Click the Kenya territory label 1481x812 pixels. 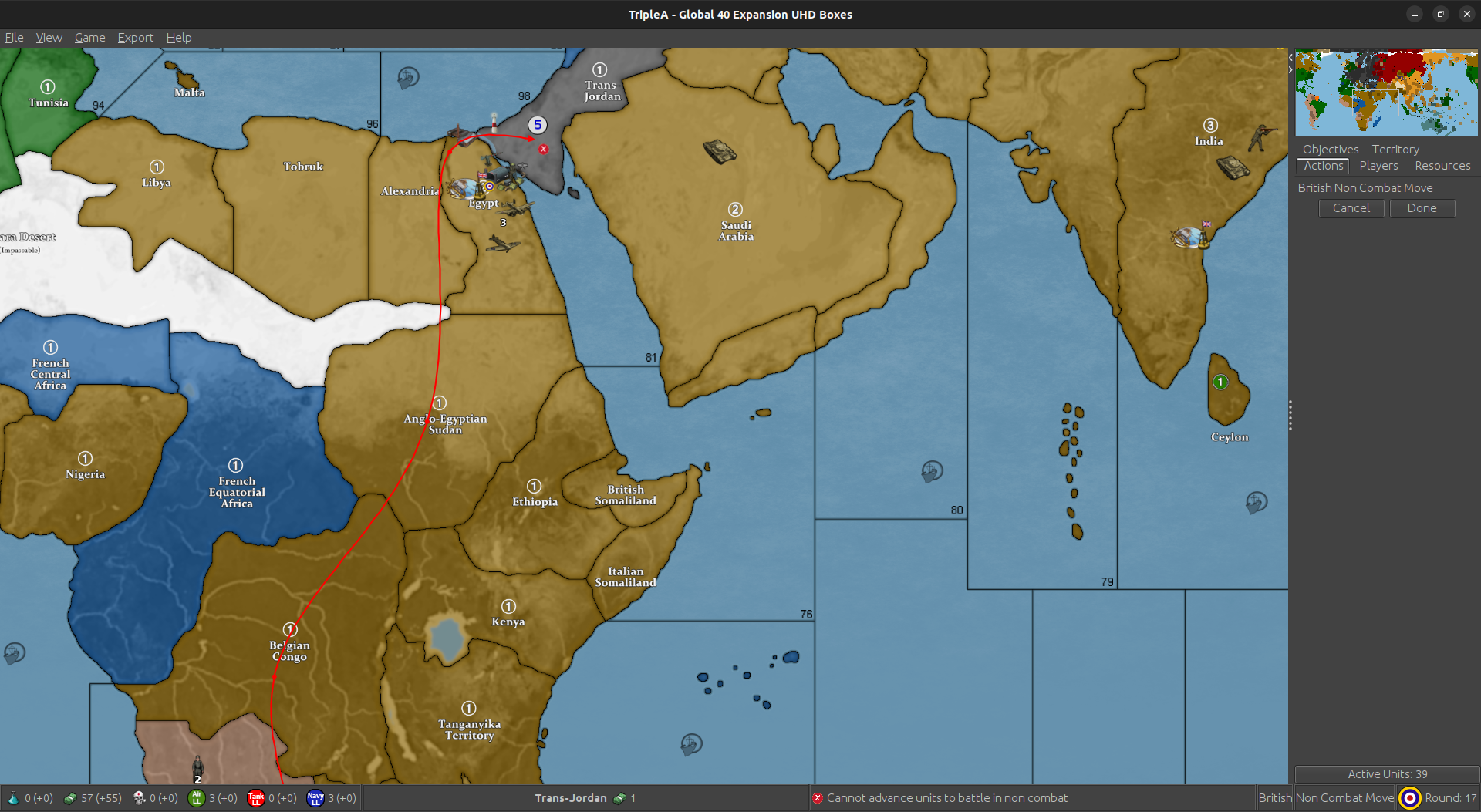[x=508, y=622]
